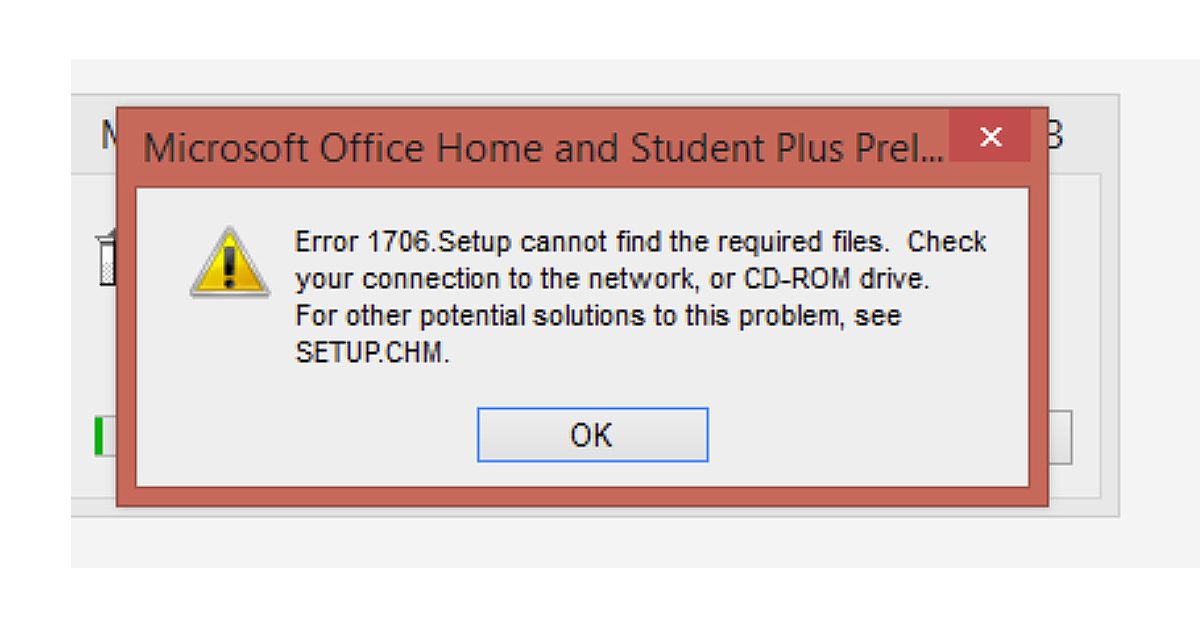Click the red bottom border of the dialog
Image resolution: width=1200 pixels, height=627 pixels.
pyautogui.click(x=582, y=496)
